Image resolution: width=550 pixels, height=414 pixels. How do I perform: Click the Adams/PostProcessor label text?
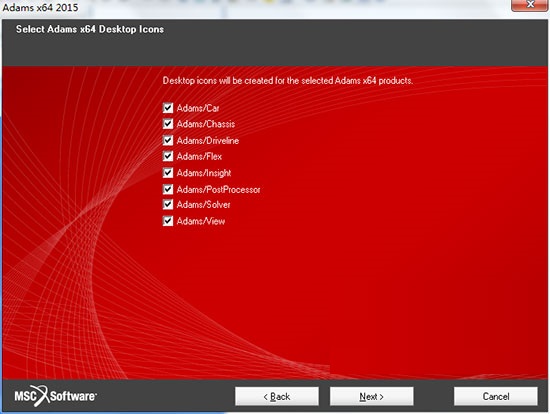[219, 190]
